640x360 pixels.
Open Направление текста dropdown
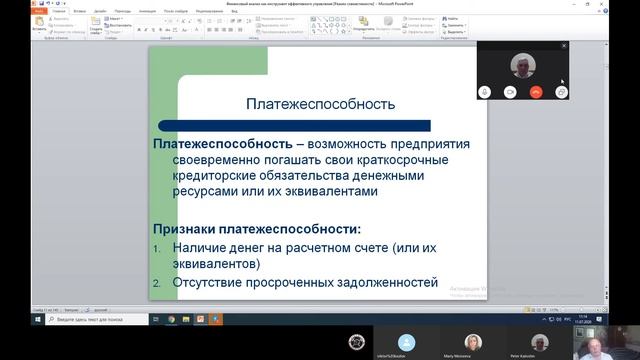coord(276,19)
